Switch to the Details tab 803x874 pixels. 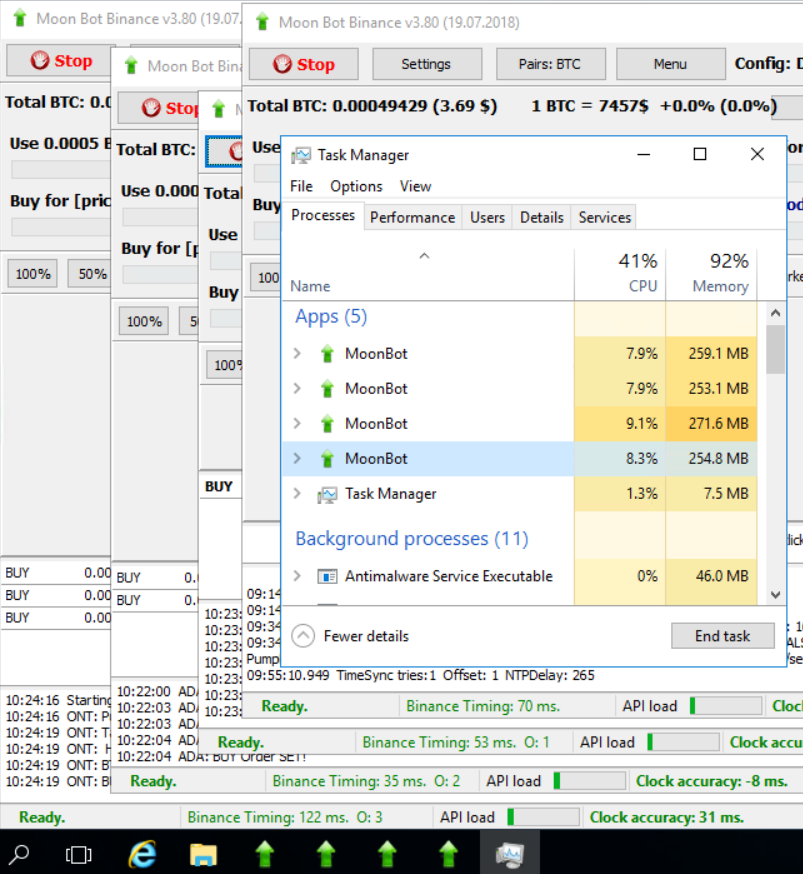click(542, 217)
